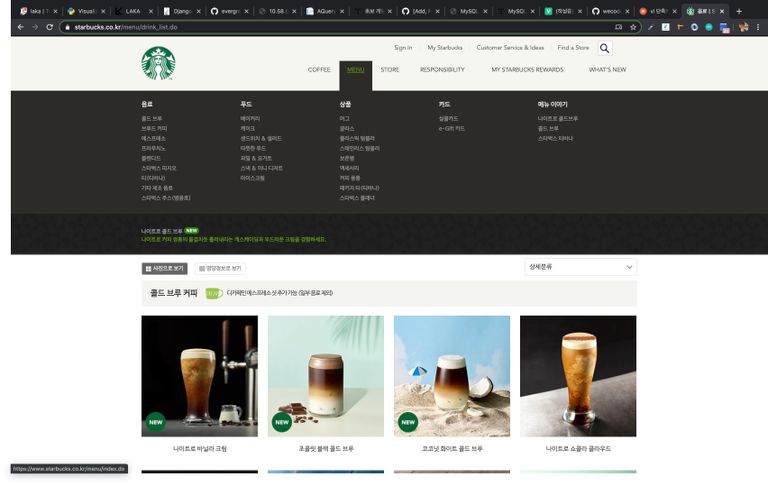Select 아이스크림 under 푸드

pos(253,178)
